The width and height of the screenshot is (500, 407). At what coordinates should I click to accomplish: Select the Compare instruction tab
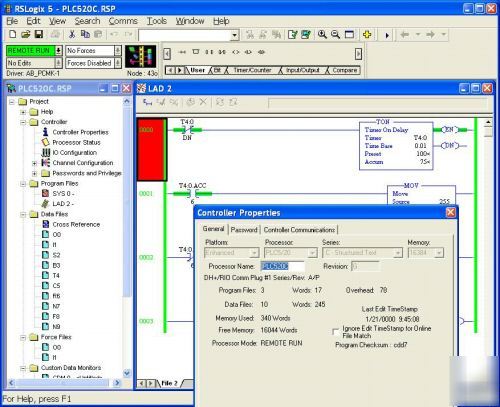point(345,70)
